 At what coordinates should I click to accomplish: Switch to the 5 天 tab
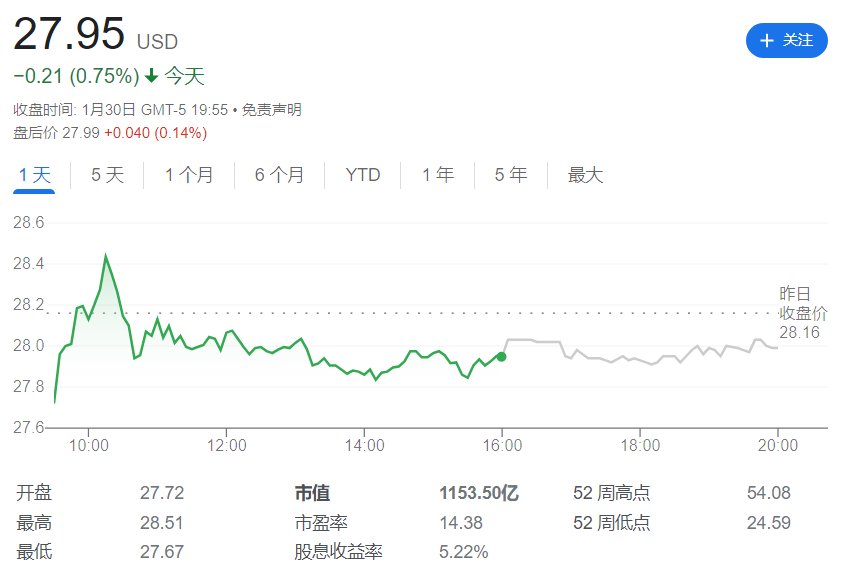pos(108,175)
